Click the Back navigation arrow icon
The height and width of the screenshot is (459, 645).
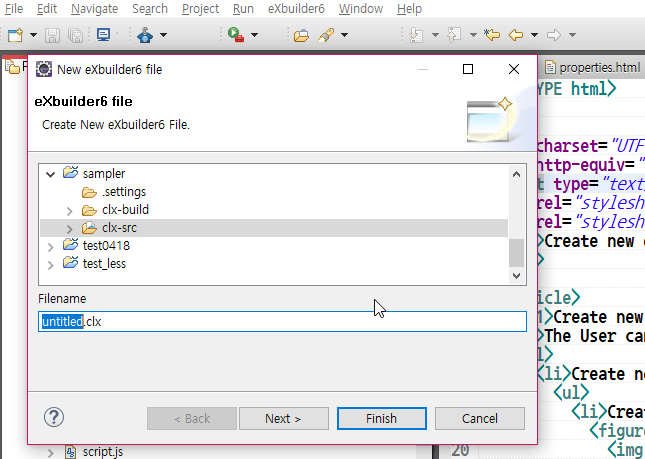tap(516, 35)
